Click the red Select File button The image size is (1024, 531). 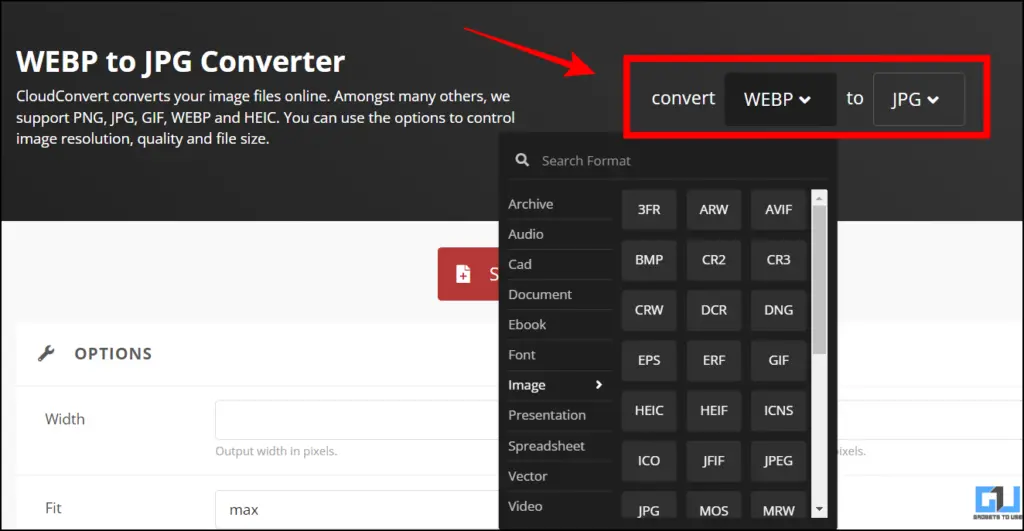[x=468, y=274]
